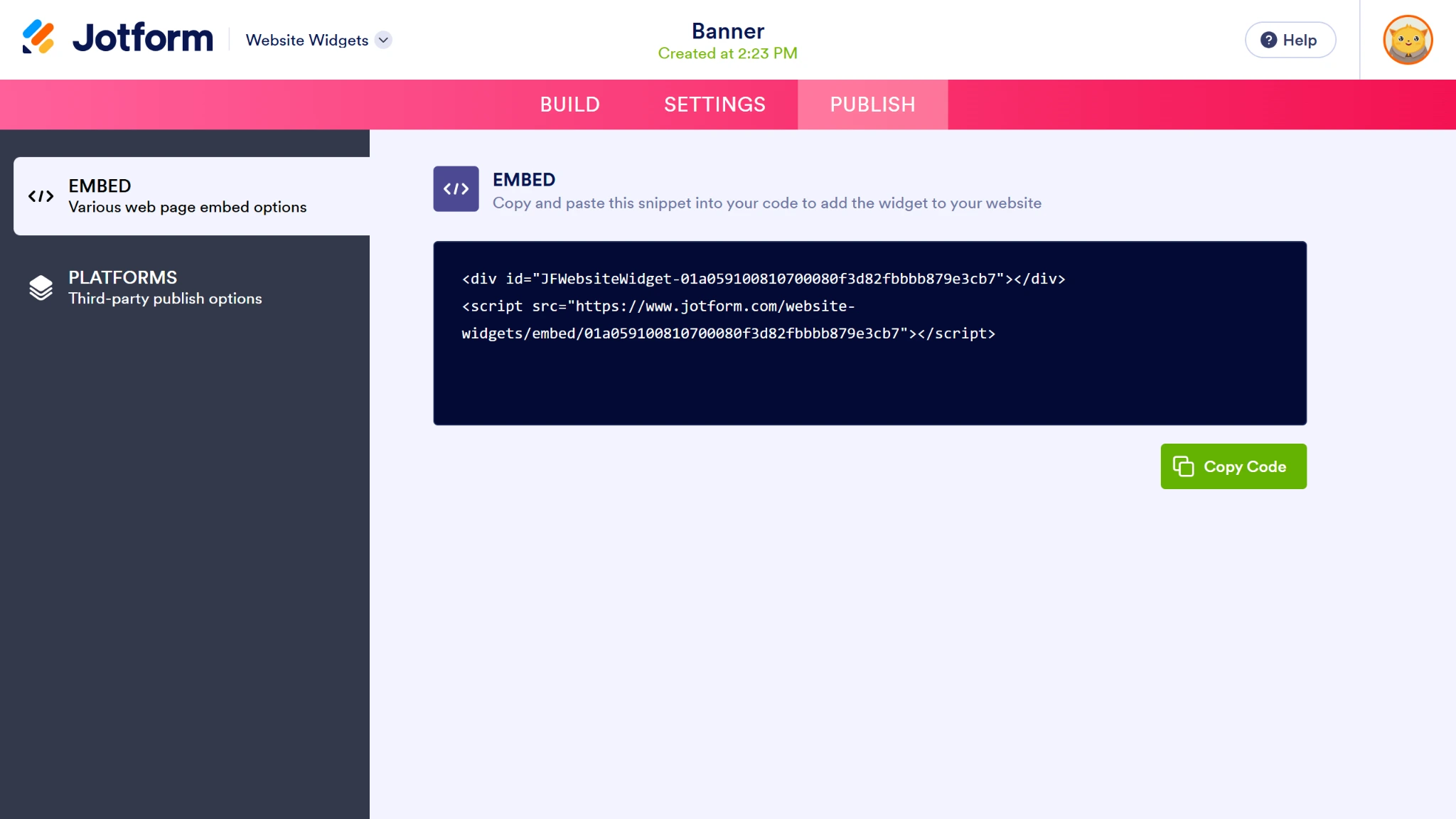This screenshot has width=1456, height=819.
Task: Open the Jotform wordmark home link
Action: point(143,38)
